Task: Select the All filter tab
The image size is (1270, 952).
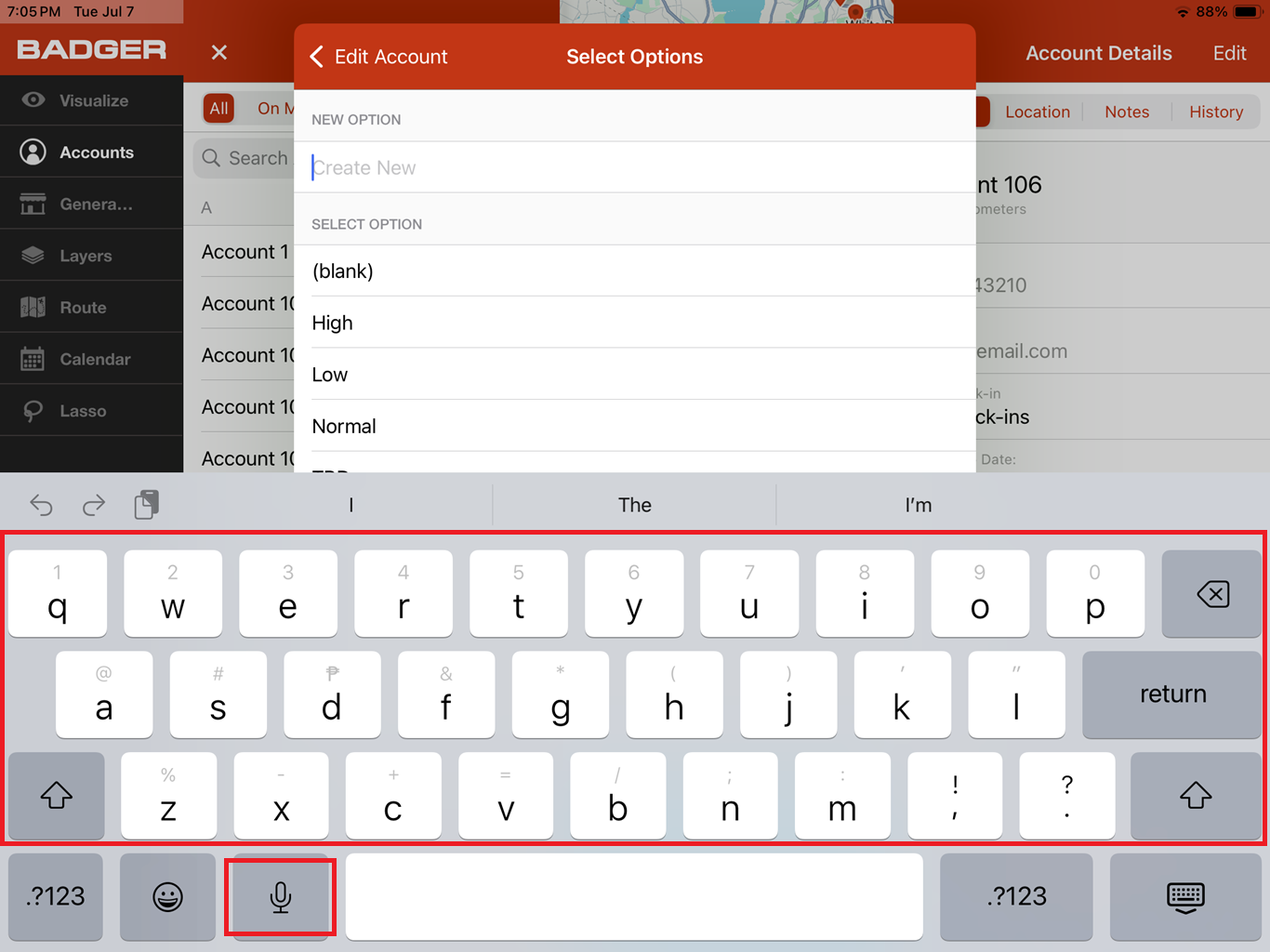Action: pyautogui.click(x=218, y=108)
